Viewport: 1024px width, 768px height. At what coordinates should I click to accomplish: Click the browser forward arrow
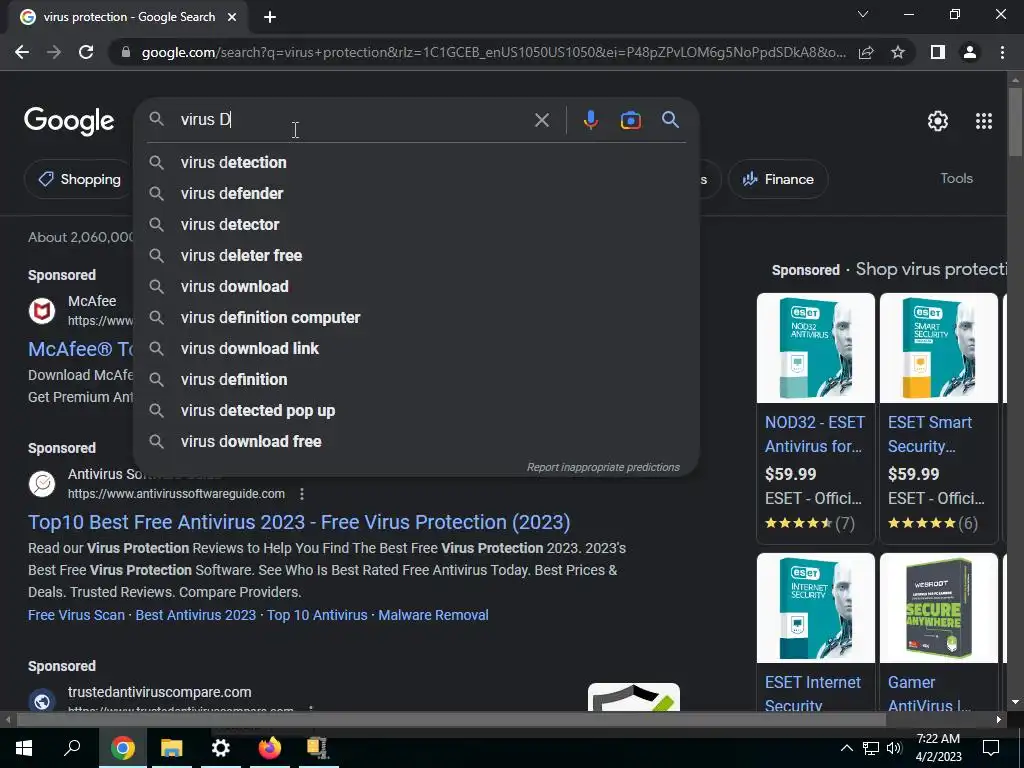[x=54, y=52]
